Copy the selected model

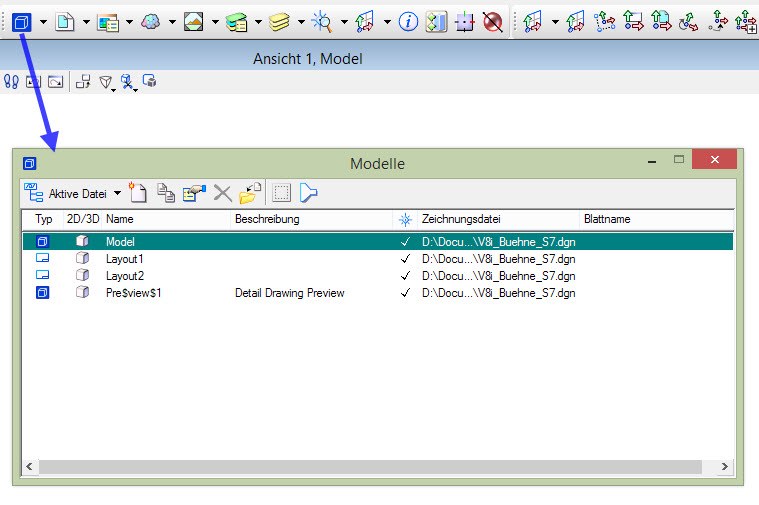click(166, 193)
